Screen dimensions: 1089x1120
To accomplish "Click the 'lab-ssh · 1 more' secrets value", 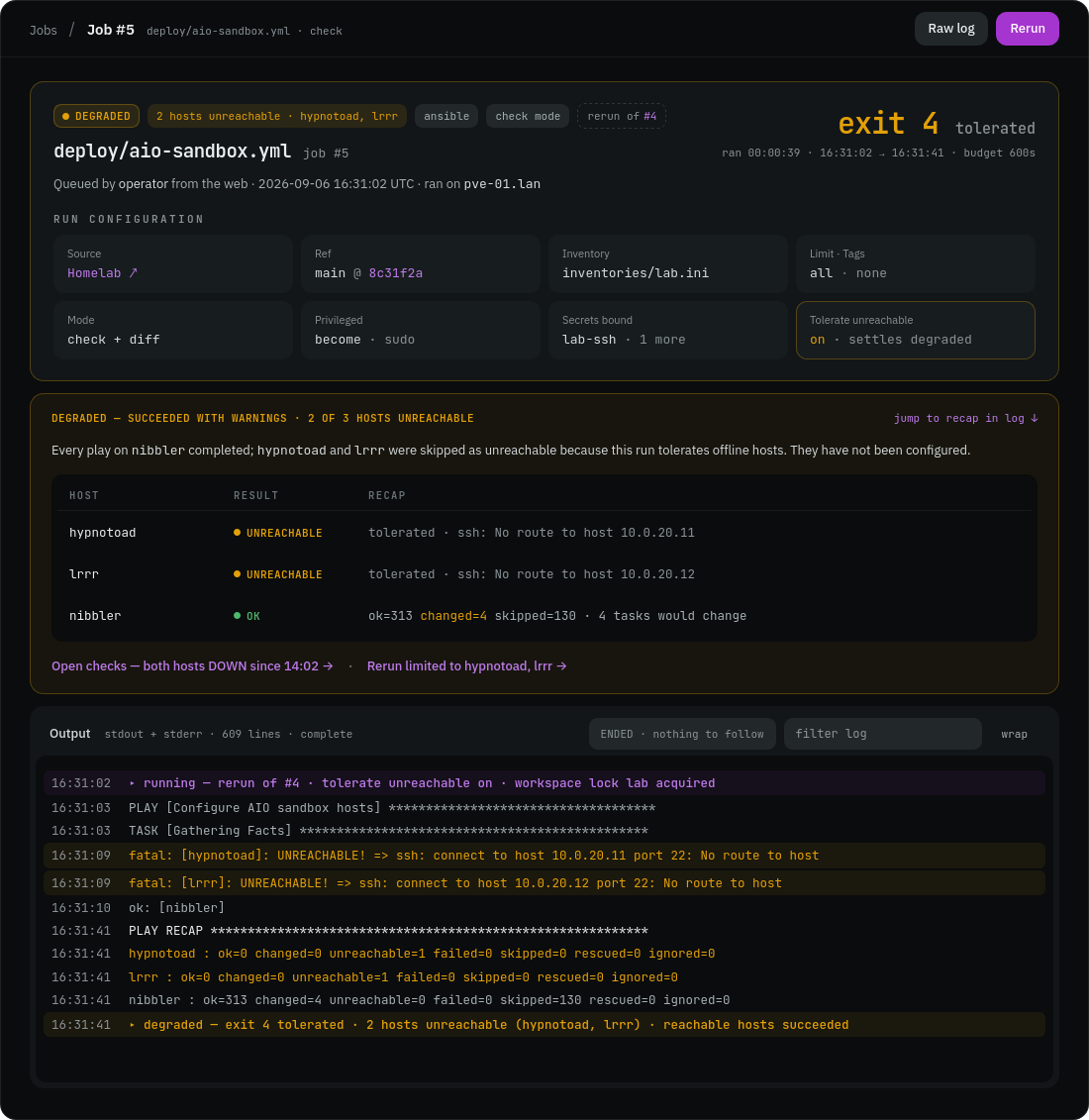I will pyautogui.click(x=624, y=340).
